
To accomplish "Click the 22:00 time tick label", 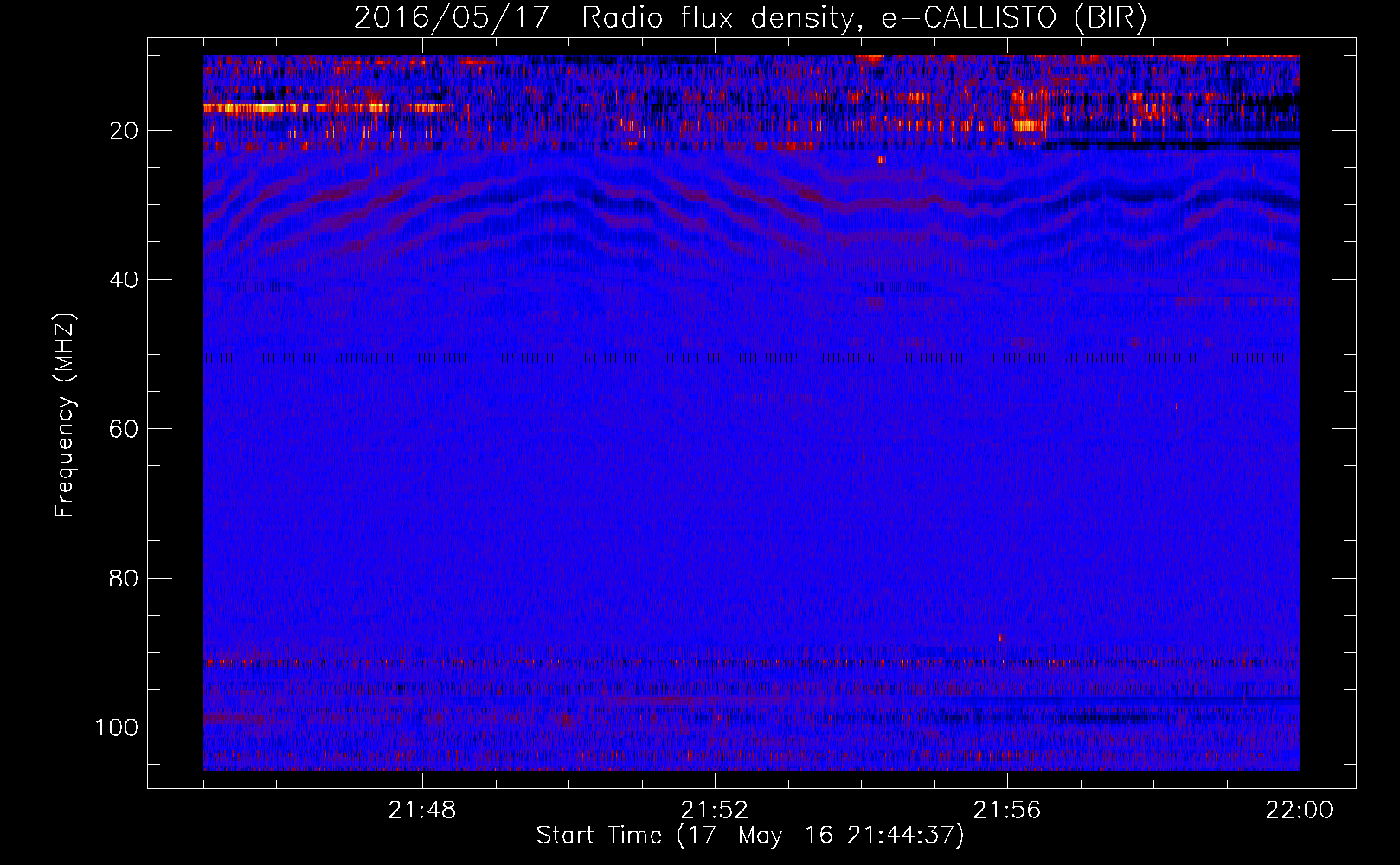I will pos(1299,811).
